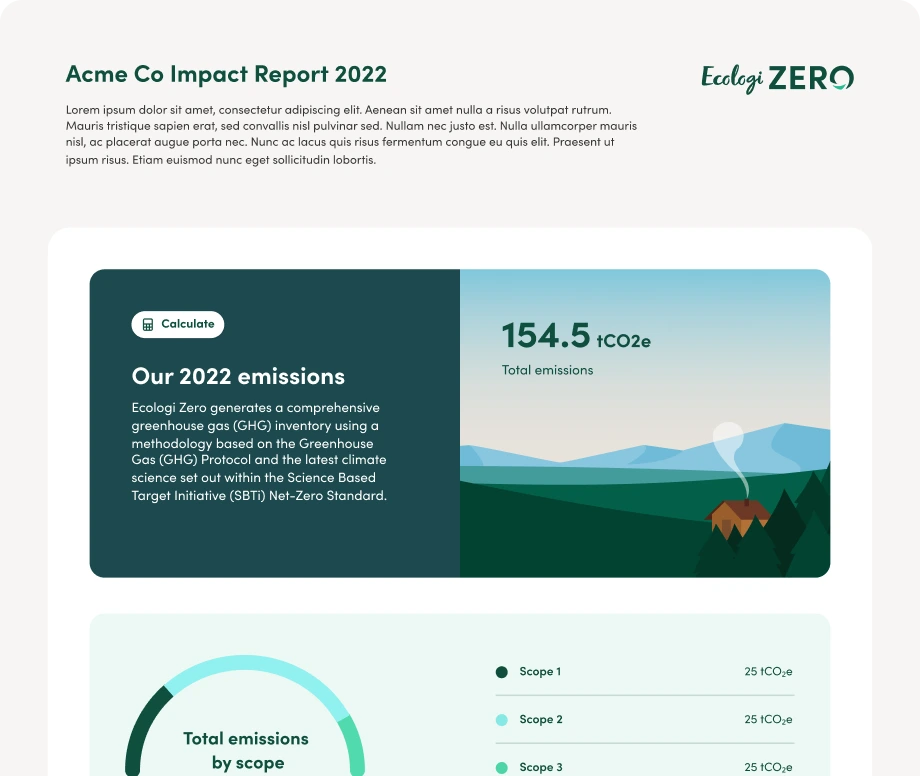Click the light cyan Scope 2 legend dot
This screenshot has height=776, width=920.
[502, 720]
